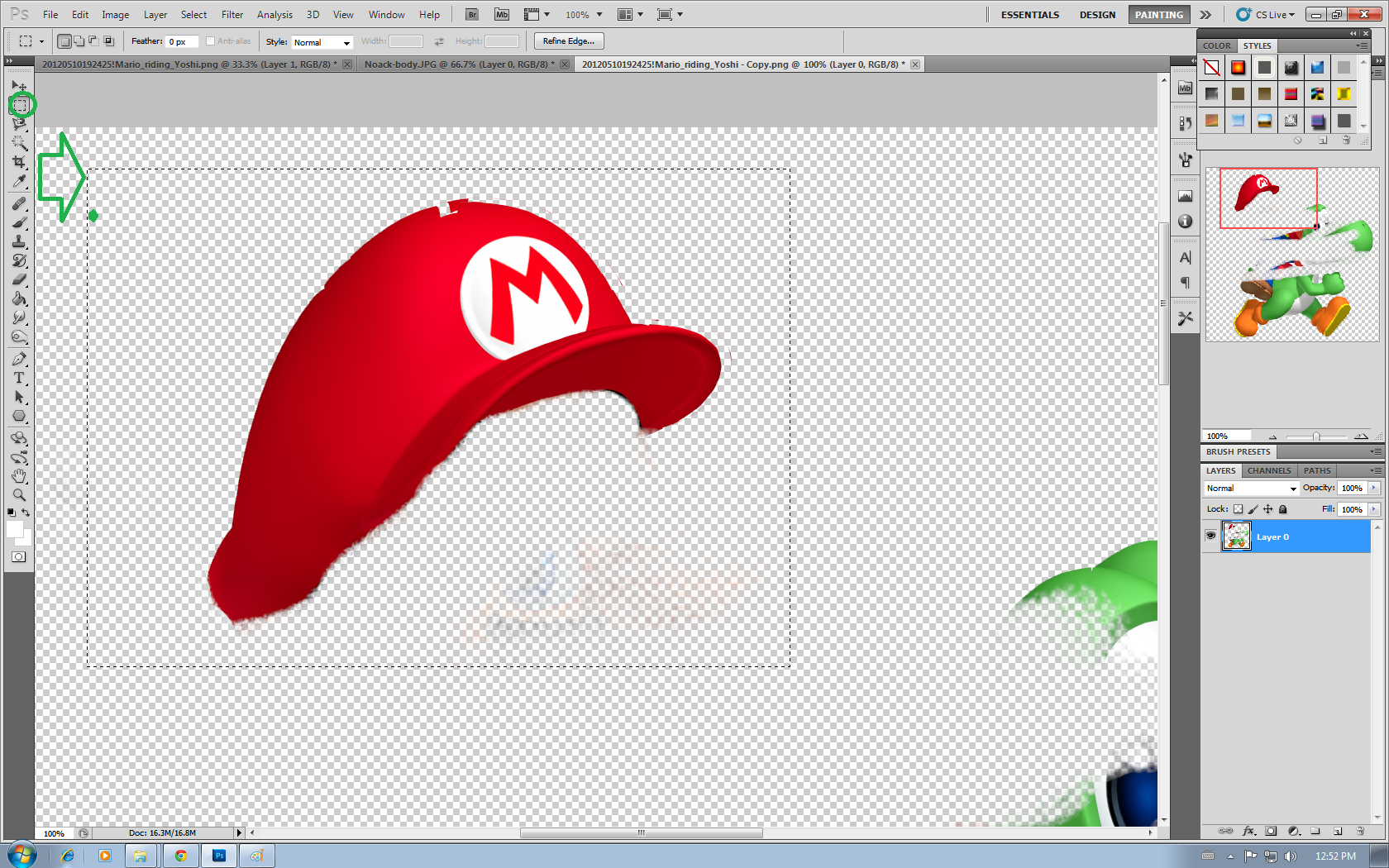Toggle lock all for layer
The image size is (1389, 868).
click(1282, 509)
